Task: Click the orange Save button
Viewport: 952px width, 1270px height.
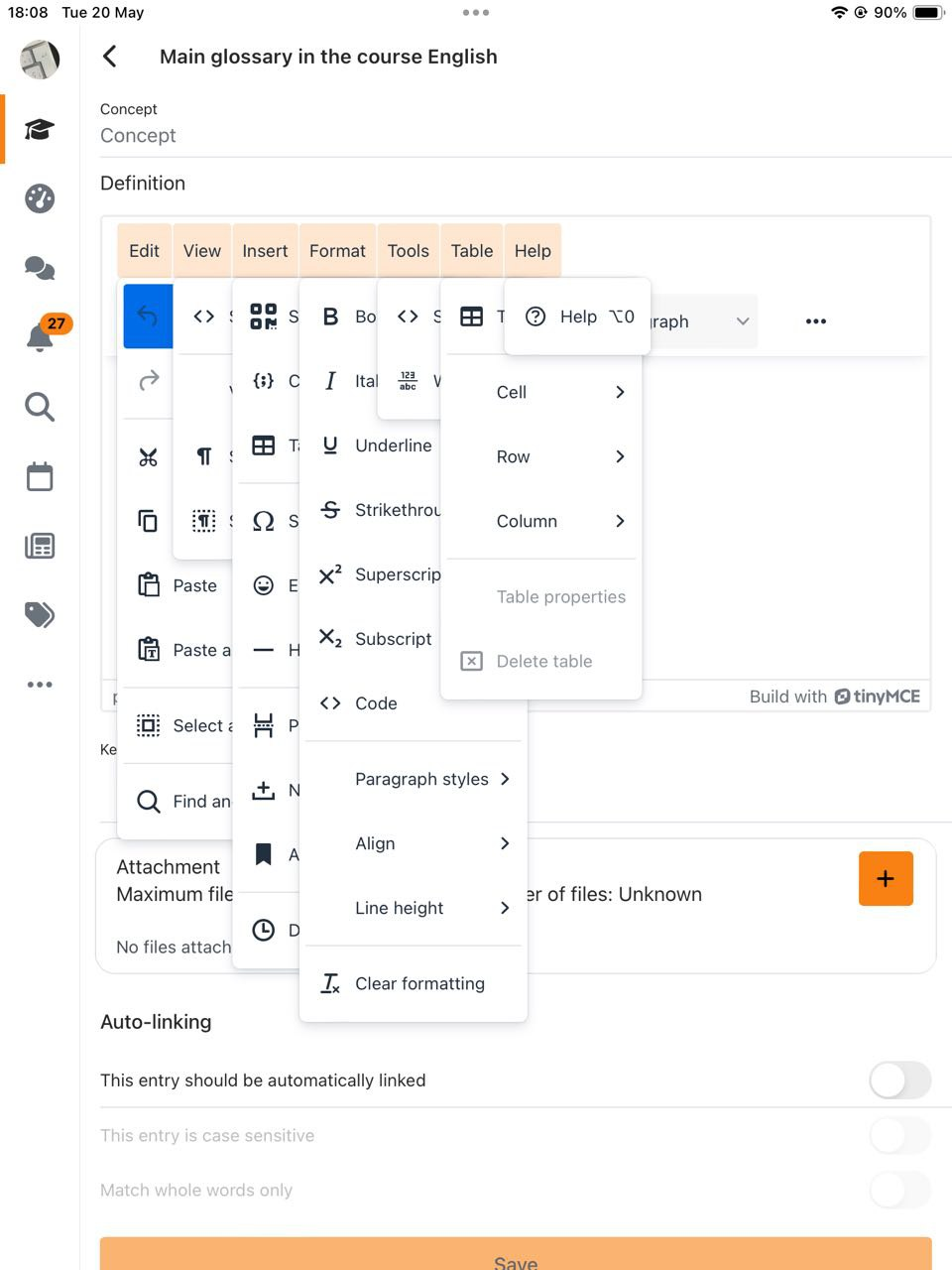Action: [516, 1253]
